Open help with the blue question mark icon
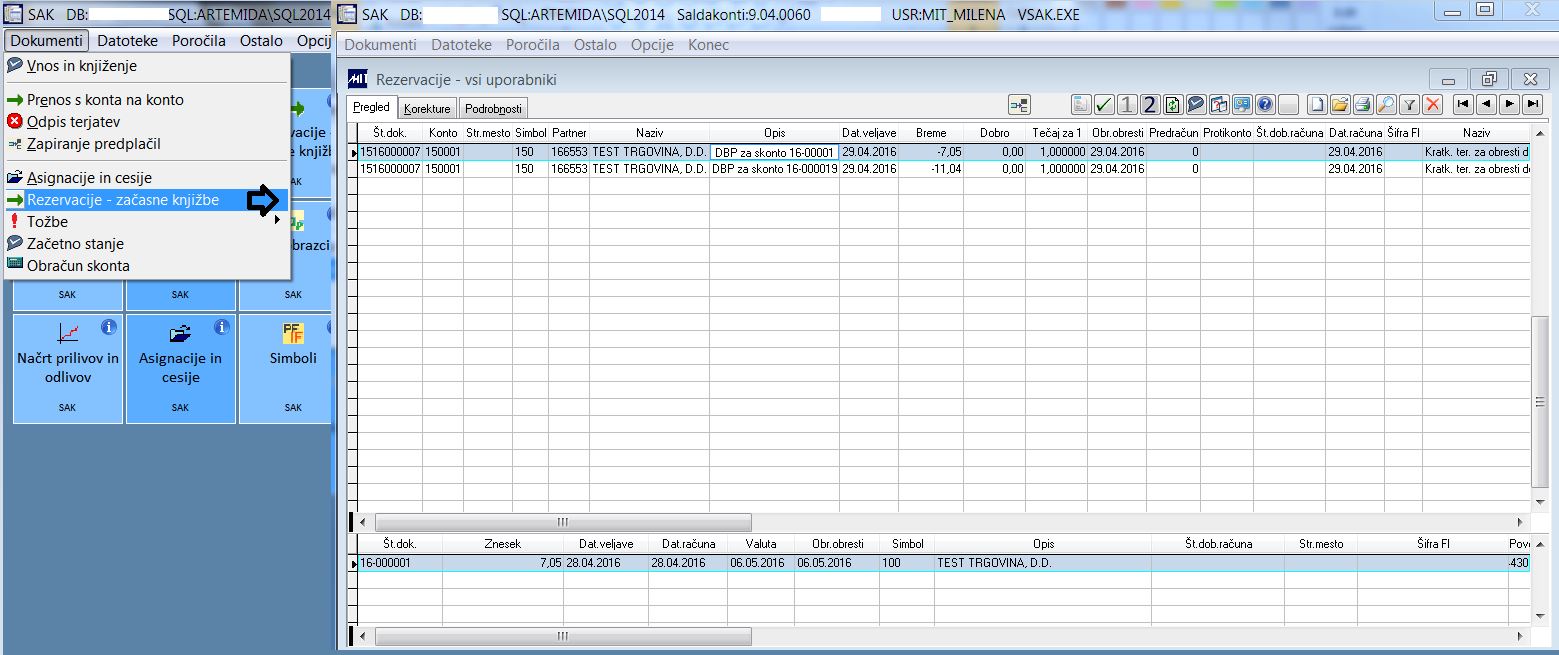This screenshot has height=655, width=1559. [1265, 105]
